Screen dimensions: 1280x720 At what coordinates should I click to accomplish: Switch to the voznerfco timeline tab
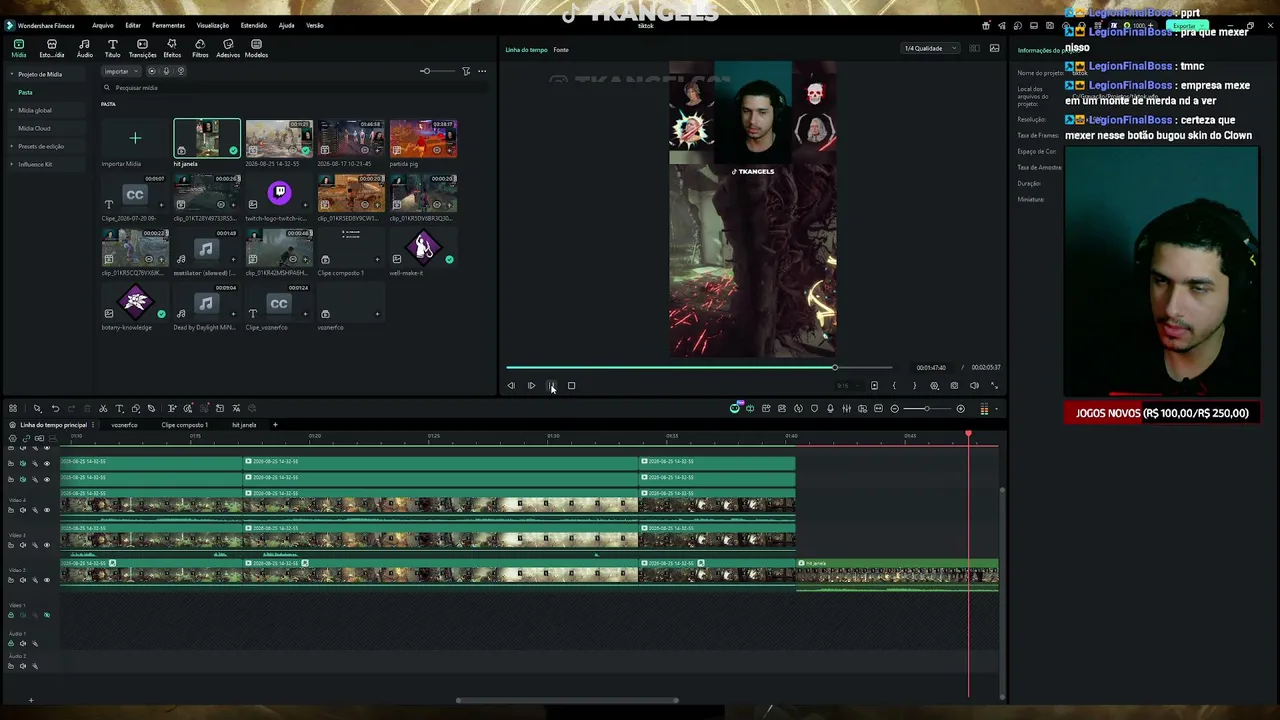click(124, 425)
